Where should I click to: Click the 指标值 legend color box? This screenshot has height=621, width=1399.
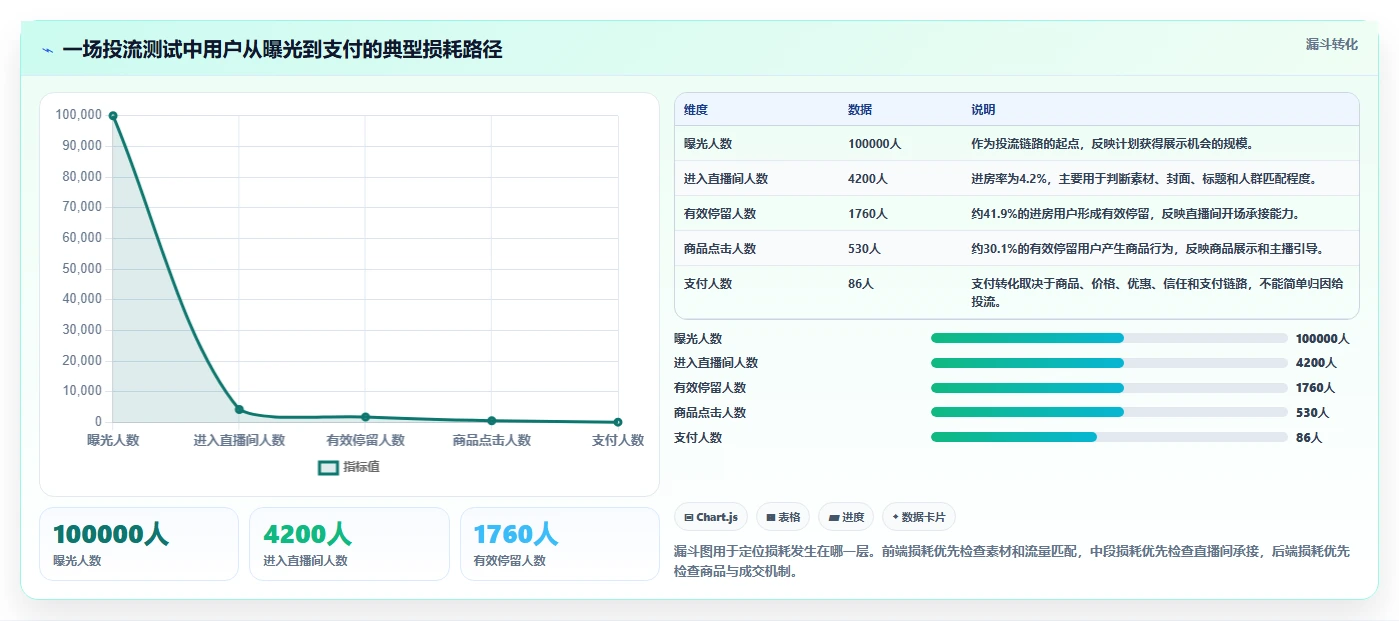click(x=328, y=467)
